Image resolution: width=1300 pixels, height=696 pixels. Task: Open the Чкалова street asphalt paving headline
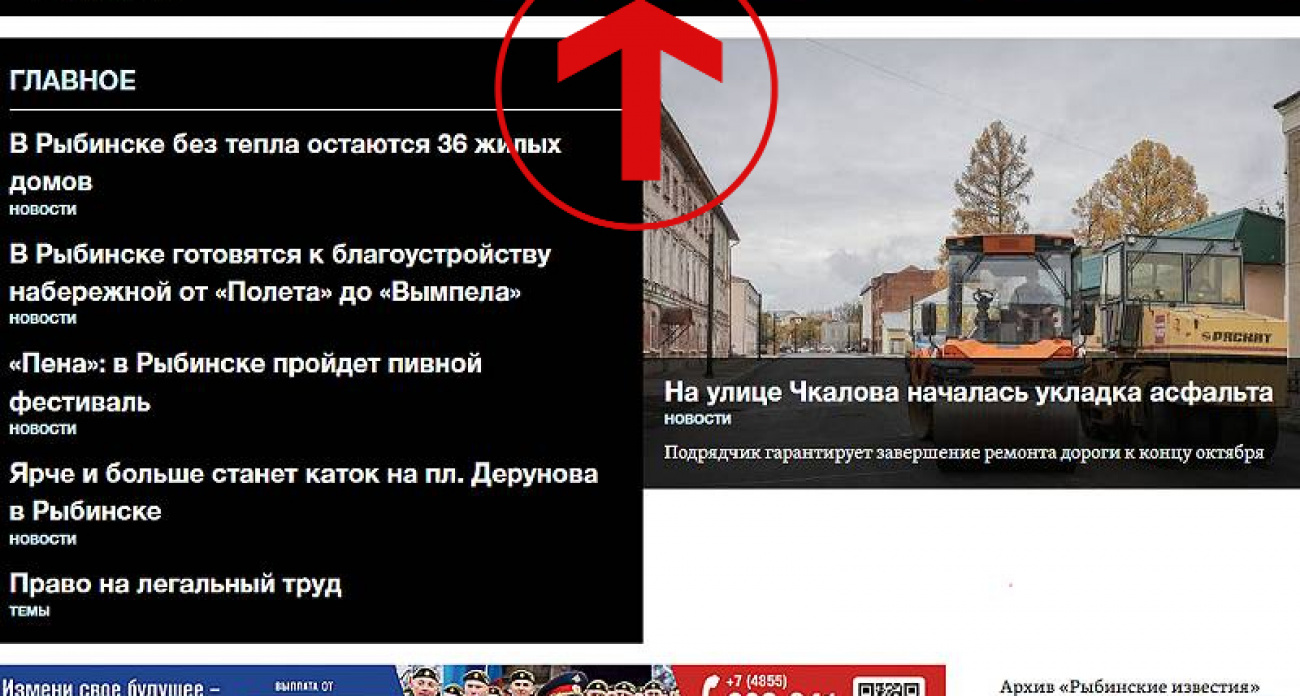click(x=968, y=392)
